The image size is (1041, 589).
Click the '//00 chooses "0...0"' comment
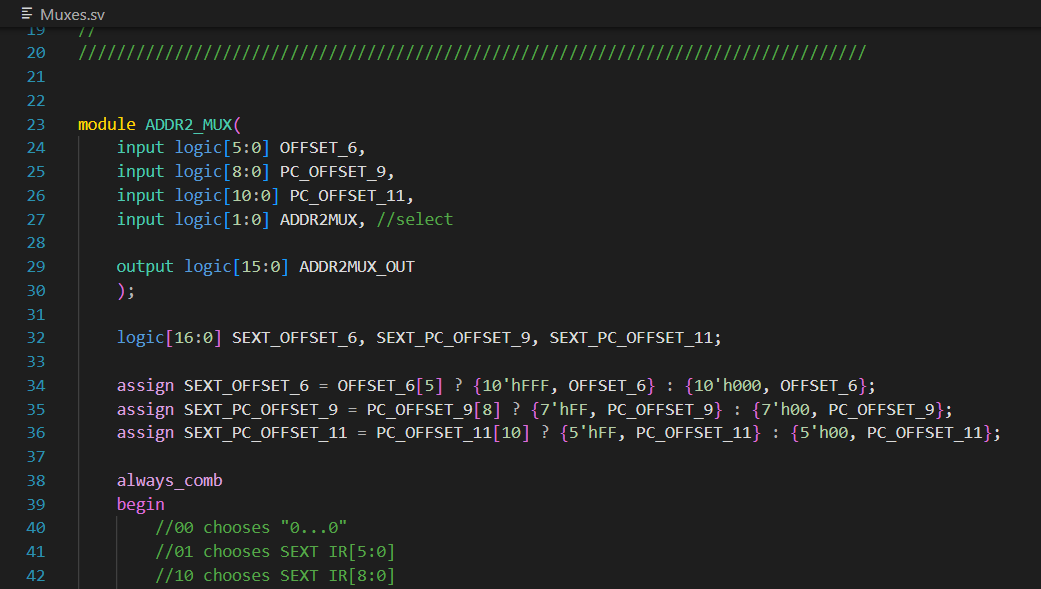(251, 527)
